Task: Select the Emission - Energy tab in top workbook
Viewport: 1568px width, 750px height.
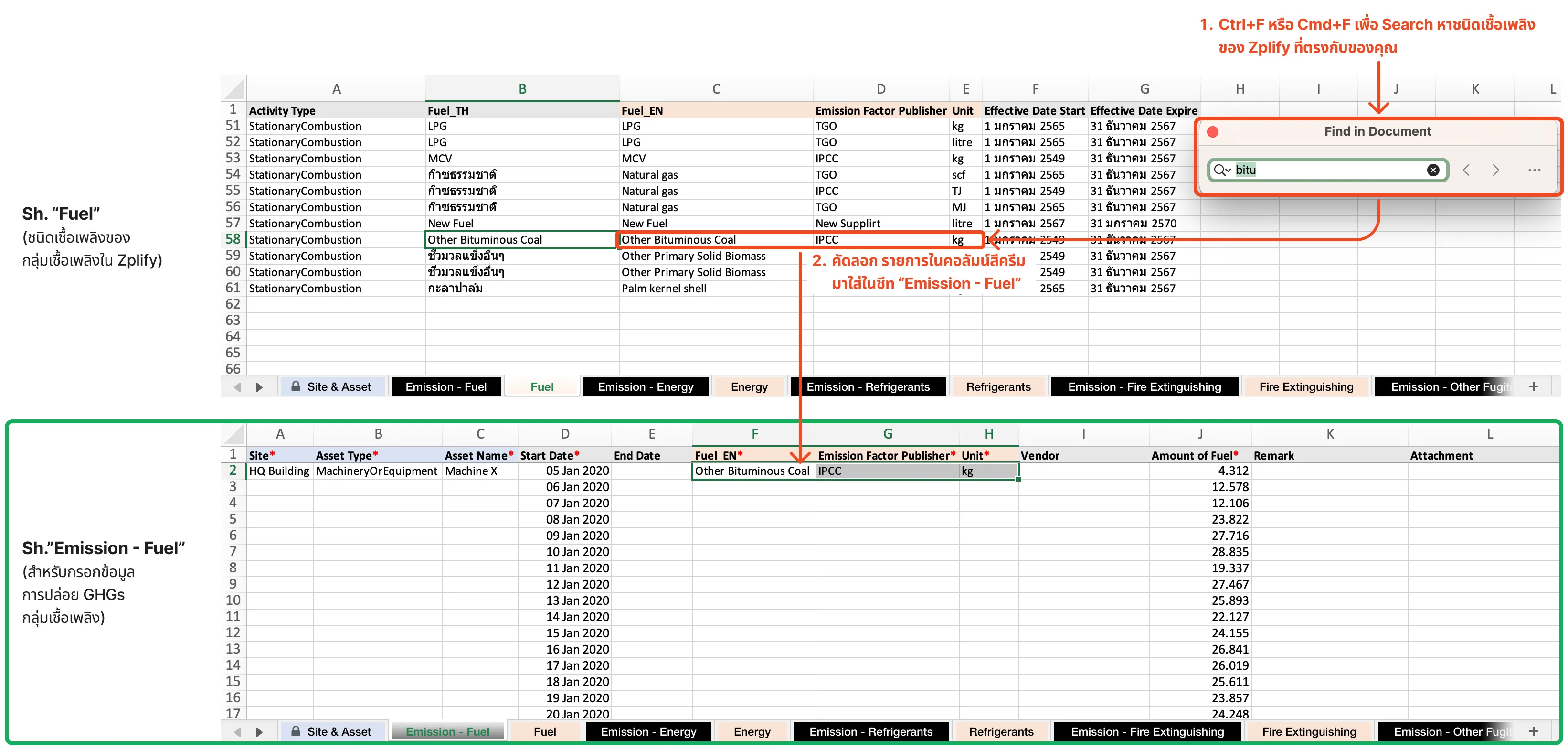Action: tap(645, 386)
